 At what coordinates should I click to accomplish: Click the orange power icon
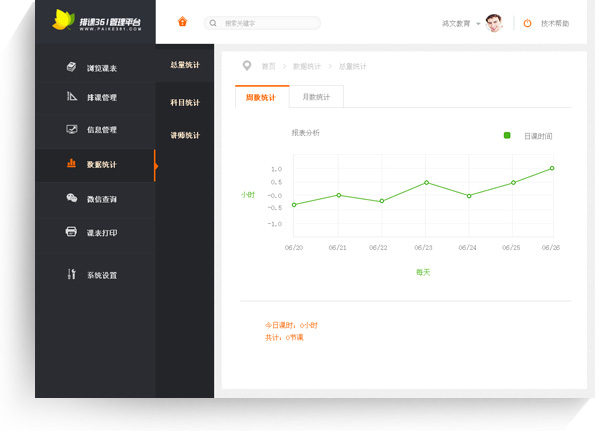(x=527, y=23)
